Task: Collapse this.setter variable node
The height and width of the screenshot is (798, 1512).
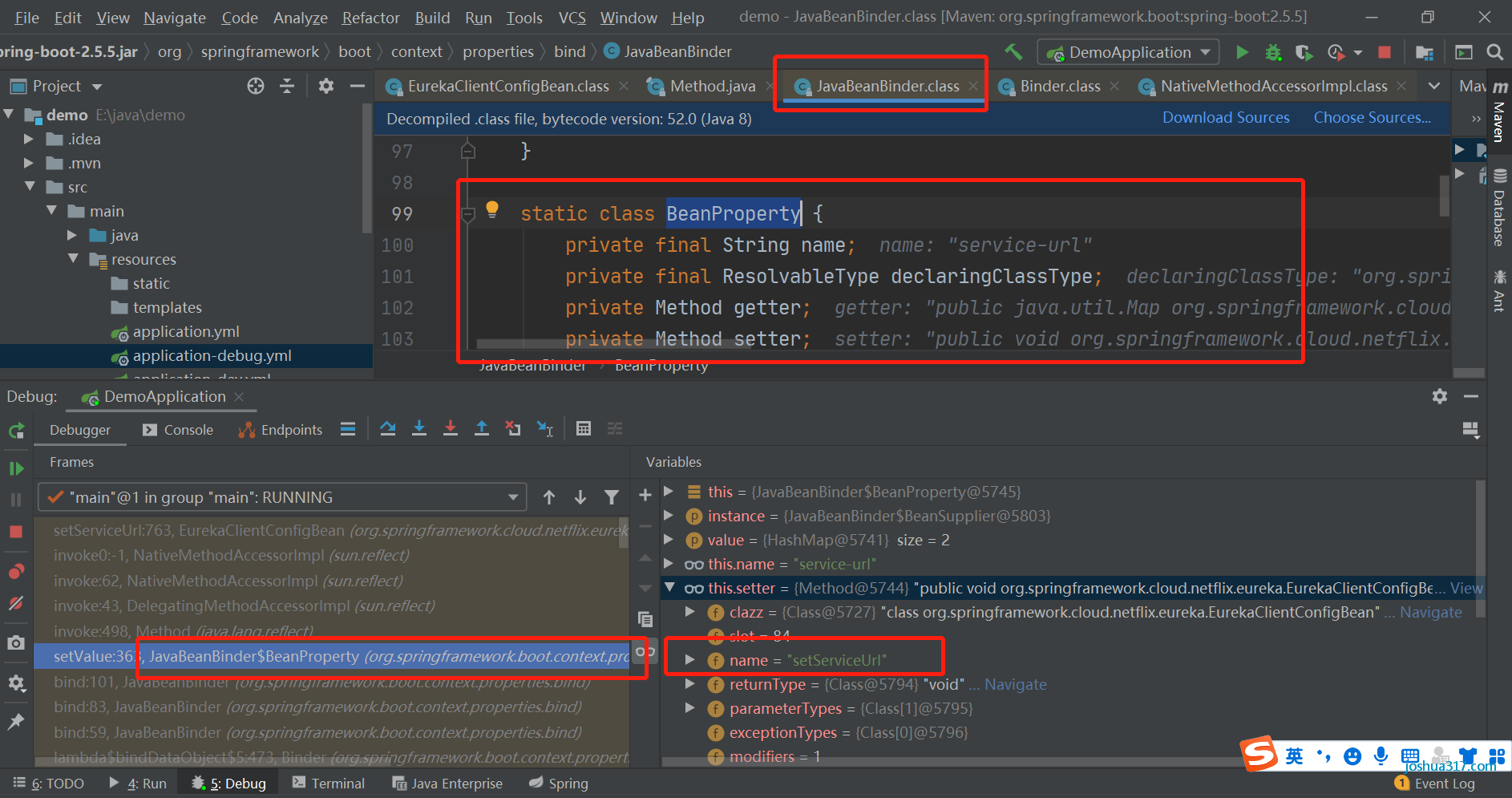Action: (669, 588)
